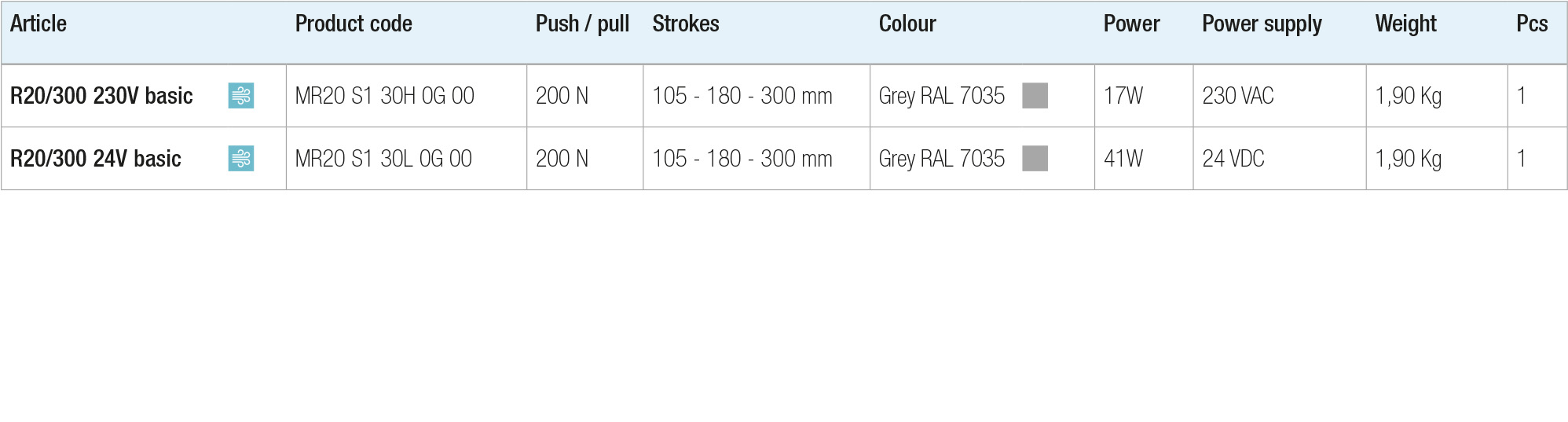Screen dimensions: 1568x422
Task: Click the 17W power cell
Action: pyautogui.click(x=1123, y=96)
